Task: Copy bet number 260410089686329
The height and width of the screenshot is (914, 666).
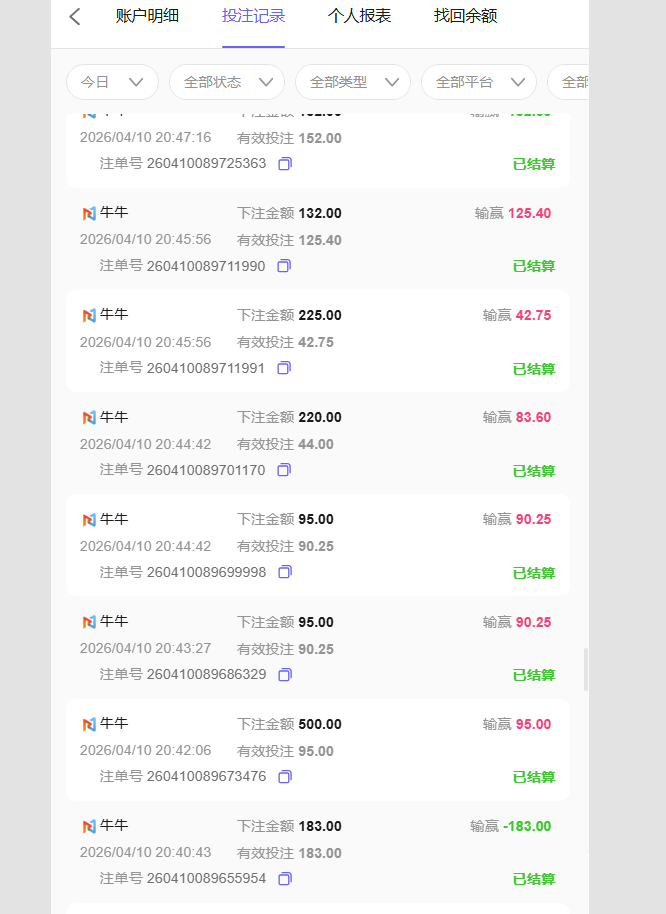Action: click(285, 675)
